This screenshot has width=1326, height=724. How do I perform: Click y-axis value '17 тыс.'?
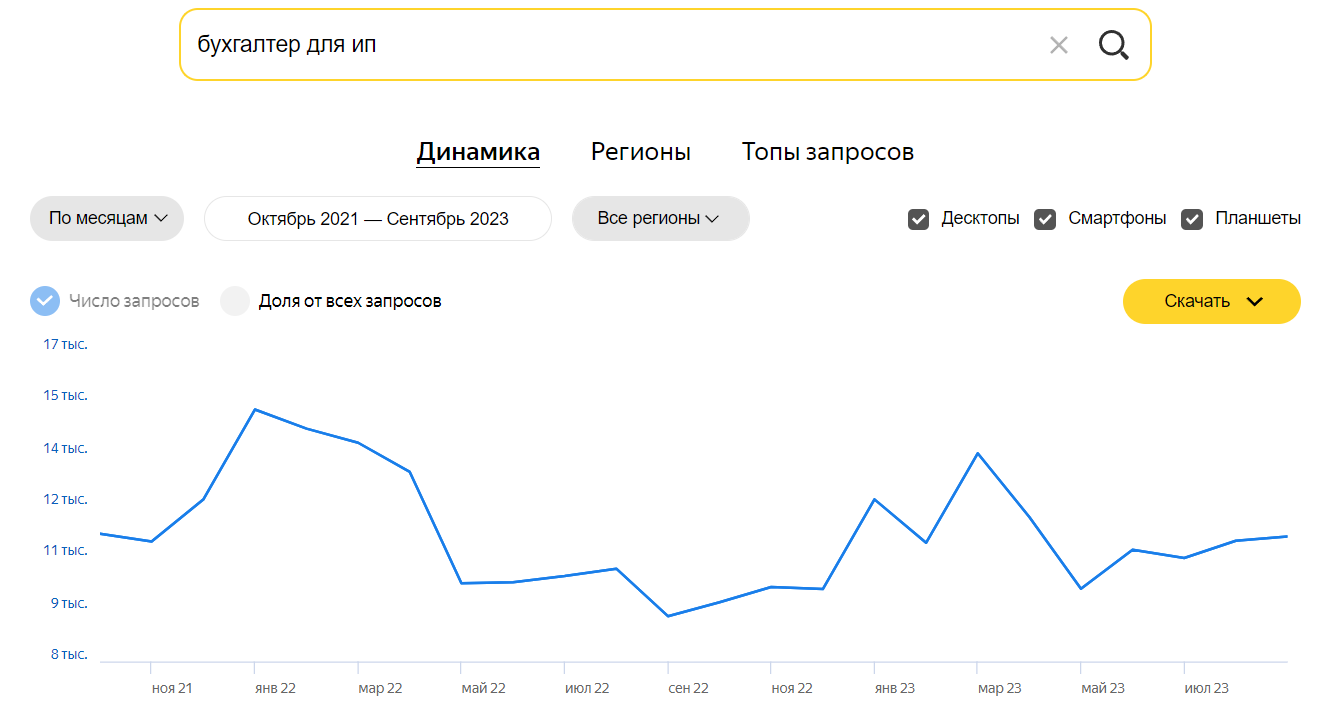(x=65, y=344)
